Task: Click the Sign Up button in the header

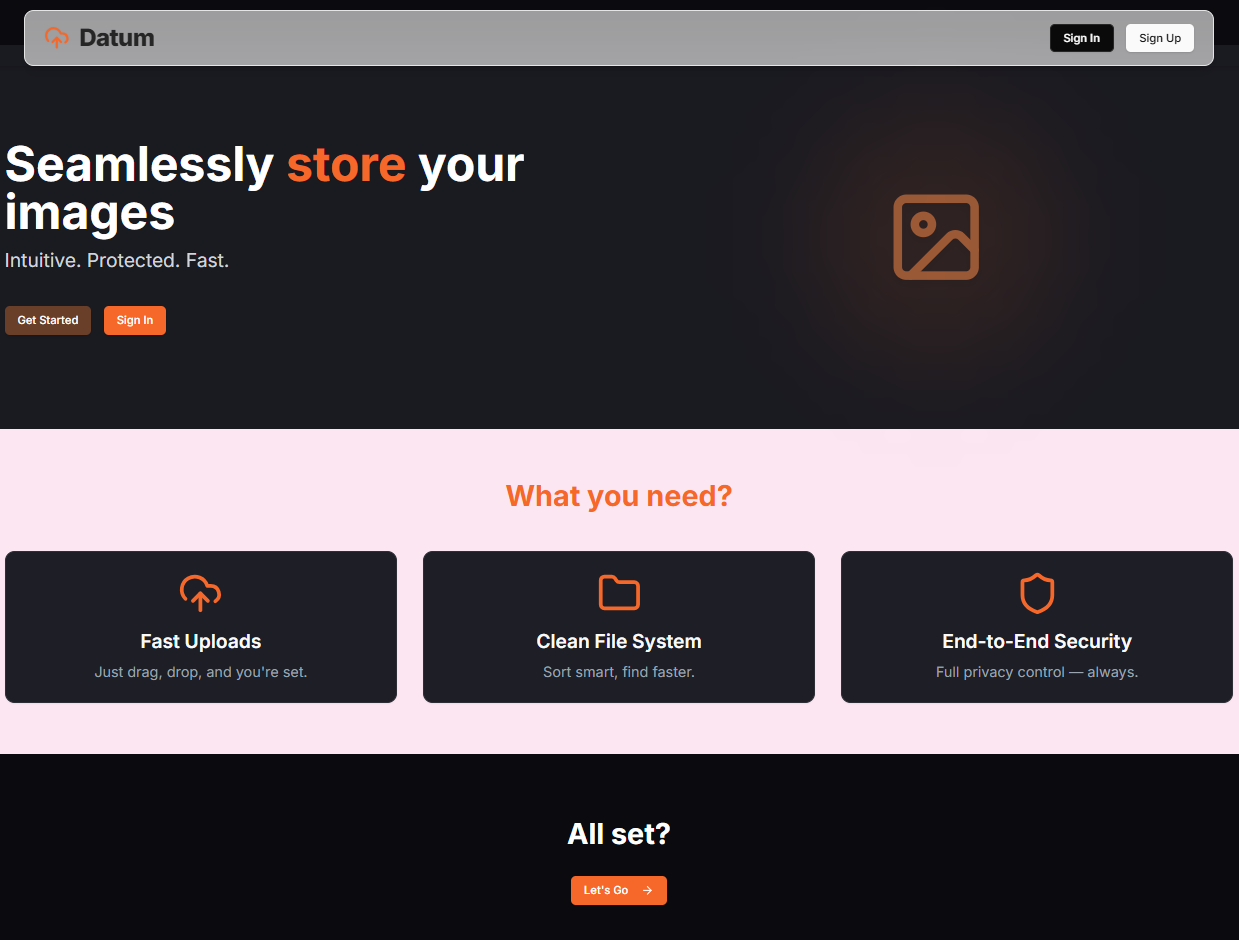Action: [1159, 37]
